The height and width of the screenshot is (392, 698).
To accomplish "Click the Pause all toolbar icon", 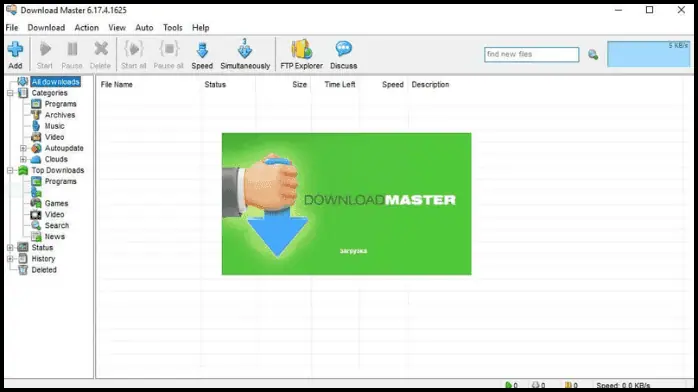I will coord(169,49).
